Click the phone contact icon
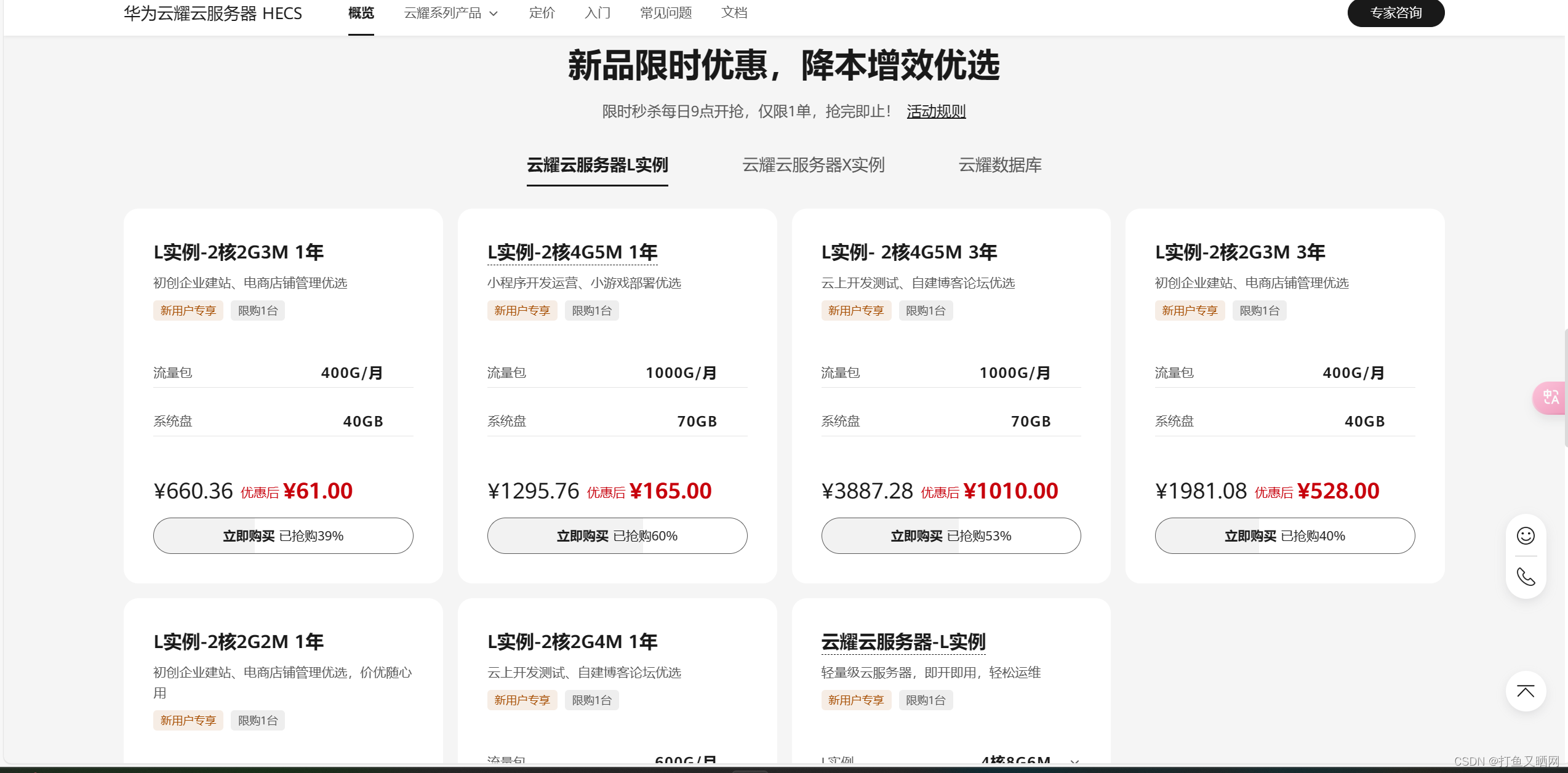Viewport: 1568px width, 773px height. tap(1526, 577)
